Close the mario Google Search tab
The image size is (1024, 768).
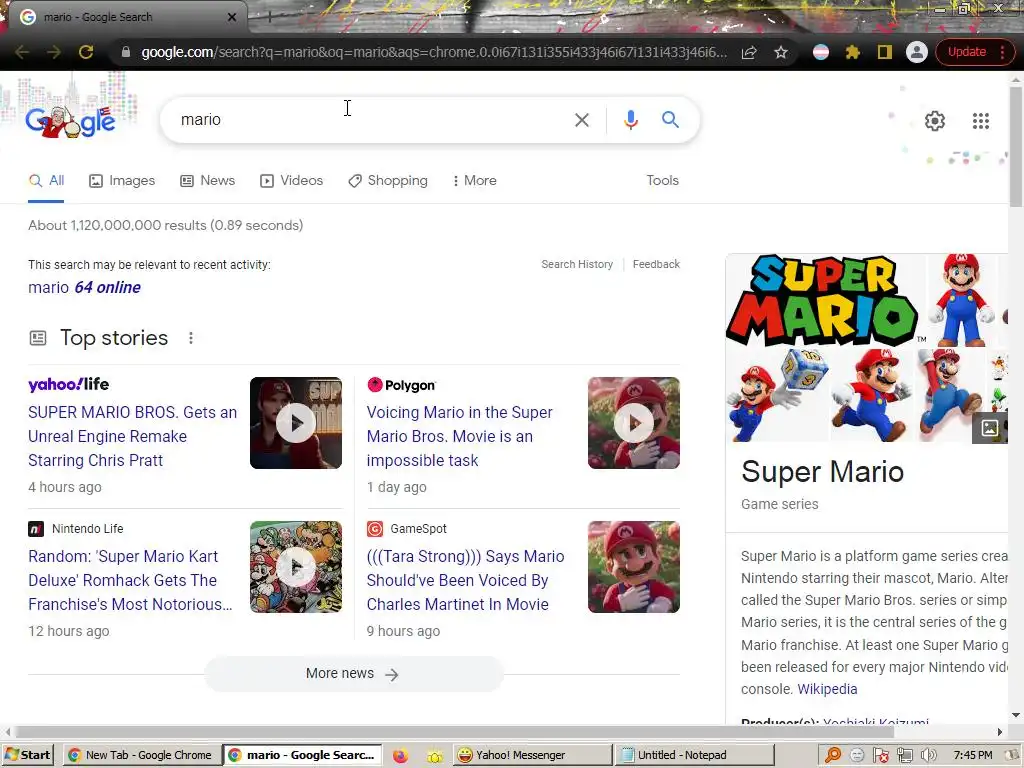click(232, 17)
